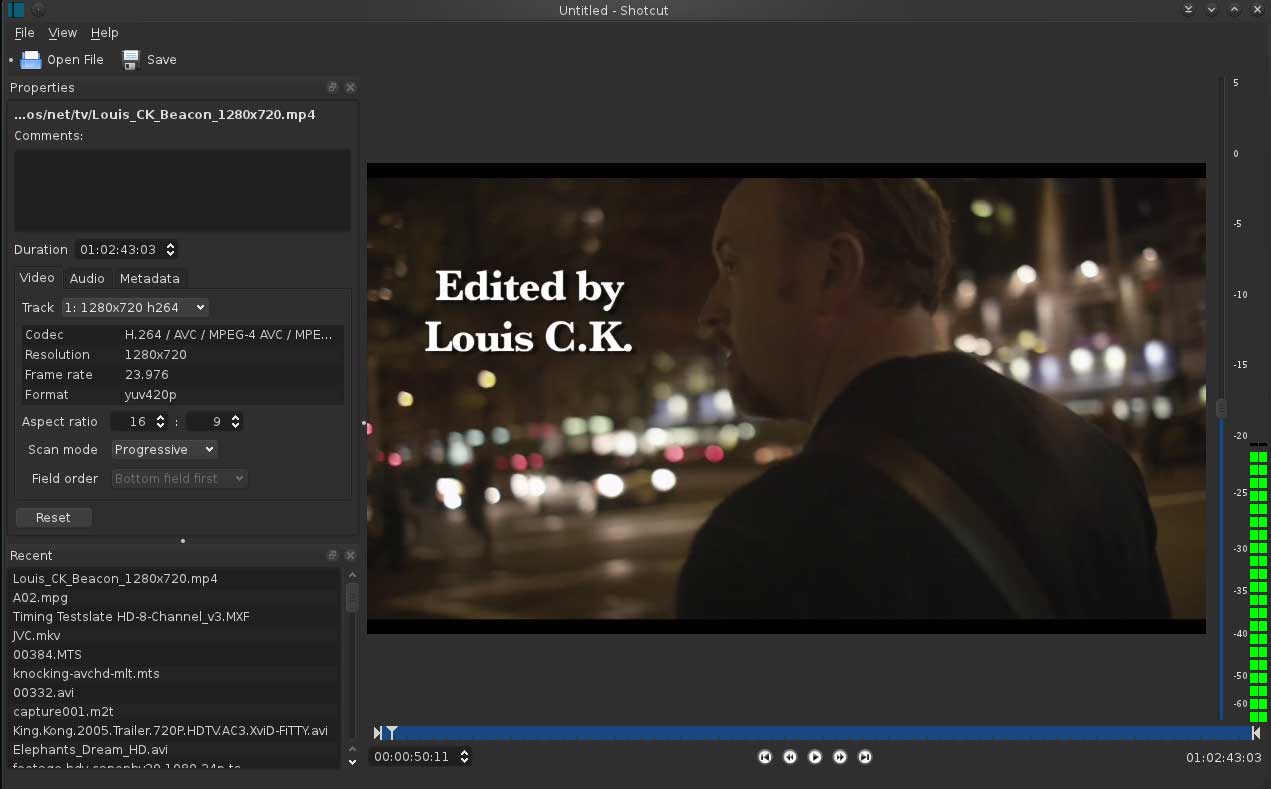This screenshot has width=1271, height=789.
Task: Open Louis_CK_Beacon_1280x720.mp4 from Recent list
Action: [x=175, y=579]
